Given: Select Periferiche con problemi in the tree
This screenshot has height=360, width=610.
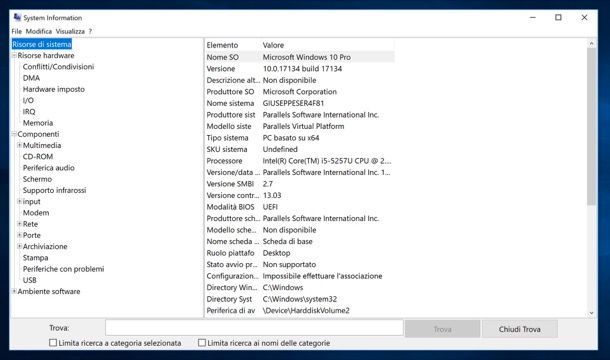Looking at the screenshot, I should click(x=63, y=269).
